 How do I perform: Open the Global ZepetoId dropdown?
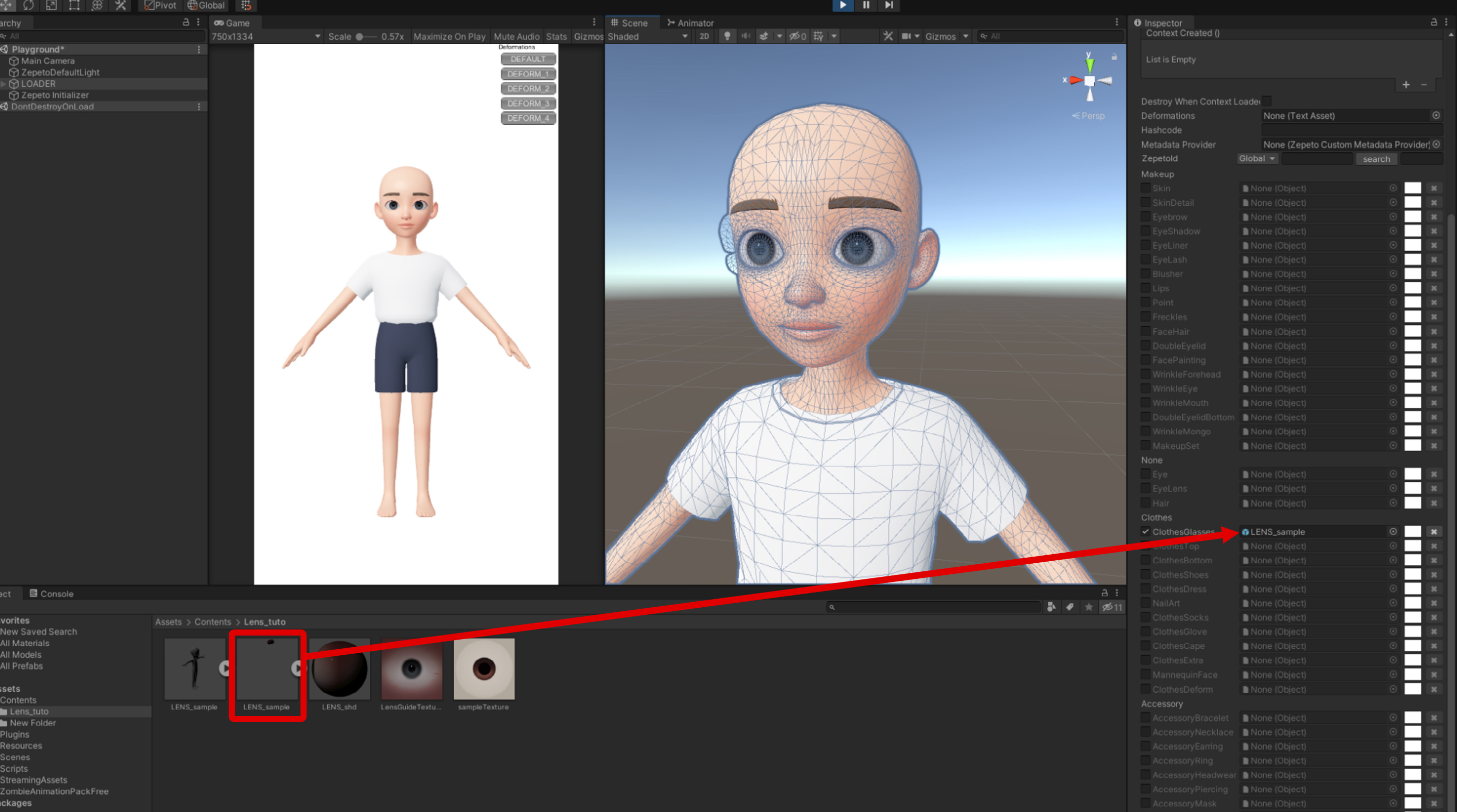(1256, 159)
